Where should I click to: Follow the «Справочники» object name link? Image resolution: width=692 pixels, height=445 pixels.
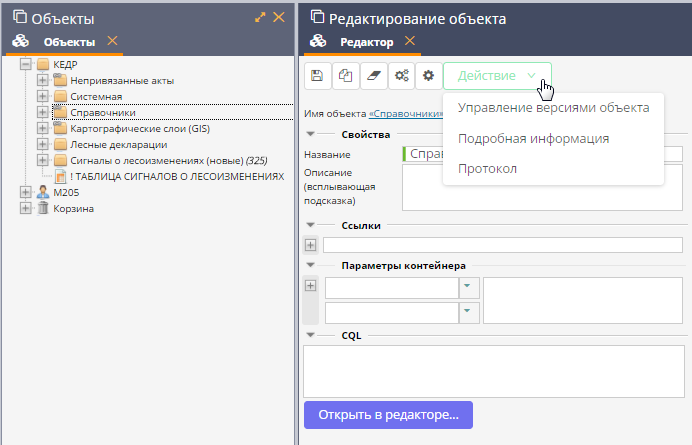(406, 115)
